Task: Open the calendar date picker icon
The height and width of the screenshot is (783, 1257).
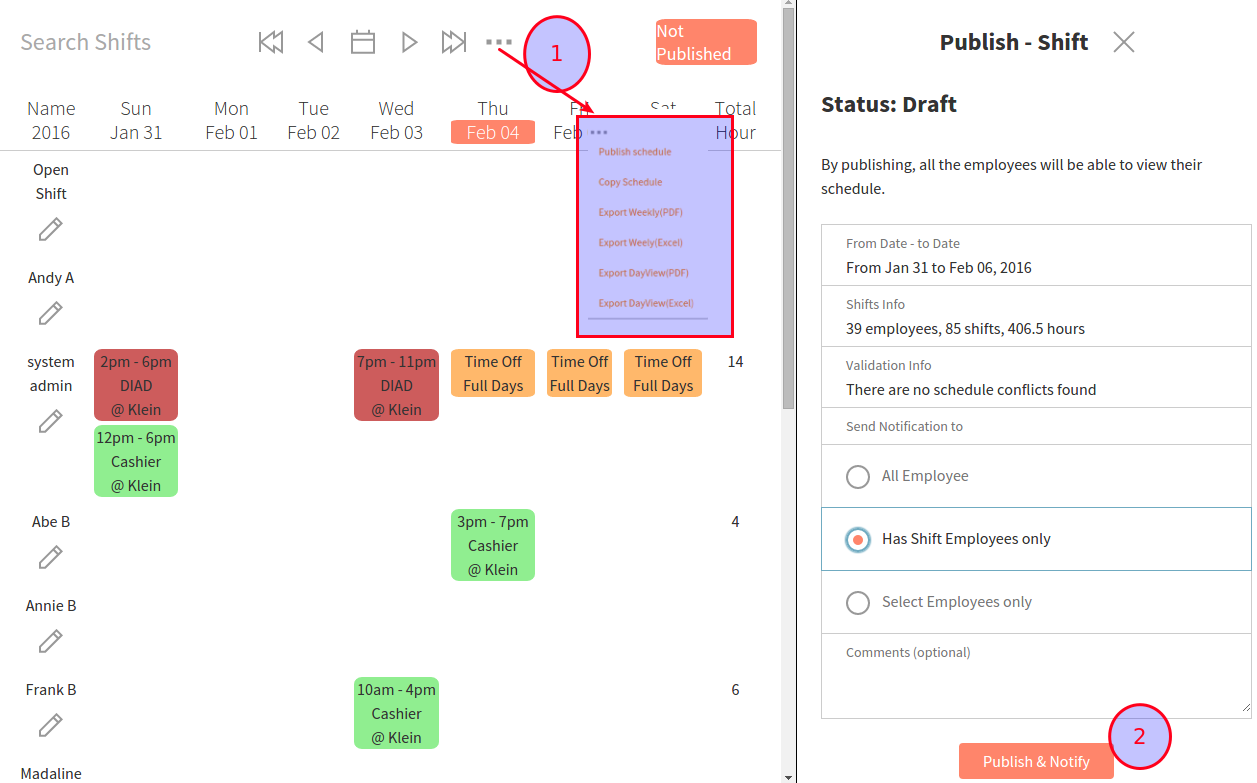Action: tap(362, 42)
